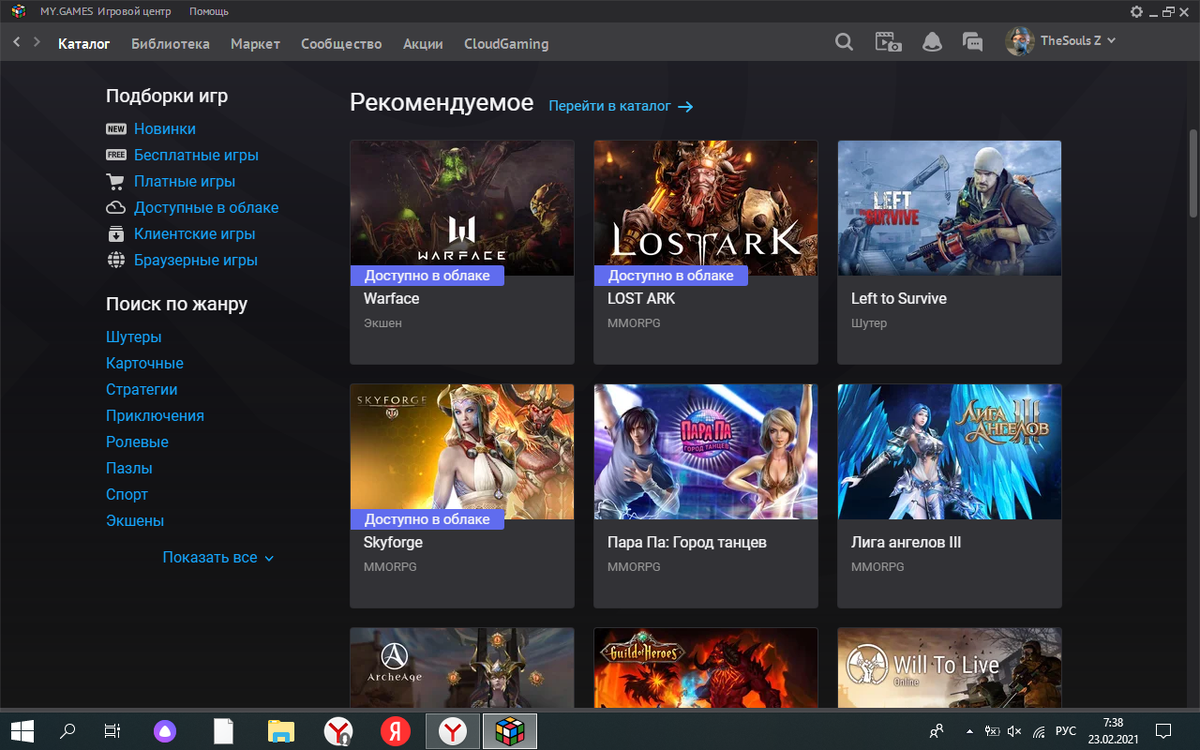1200x750 pixels.
Task: Click the Warface title text
Action: [391, 298]
